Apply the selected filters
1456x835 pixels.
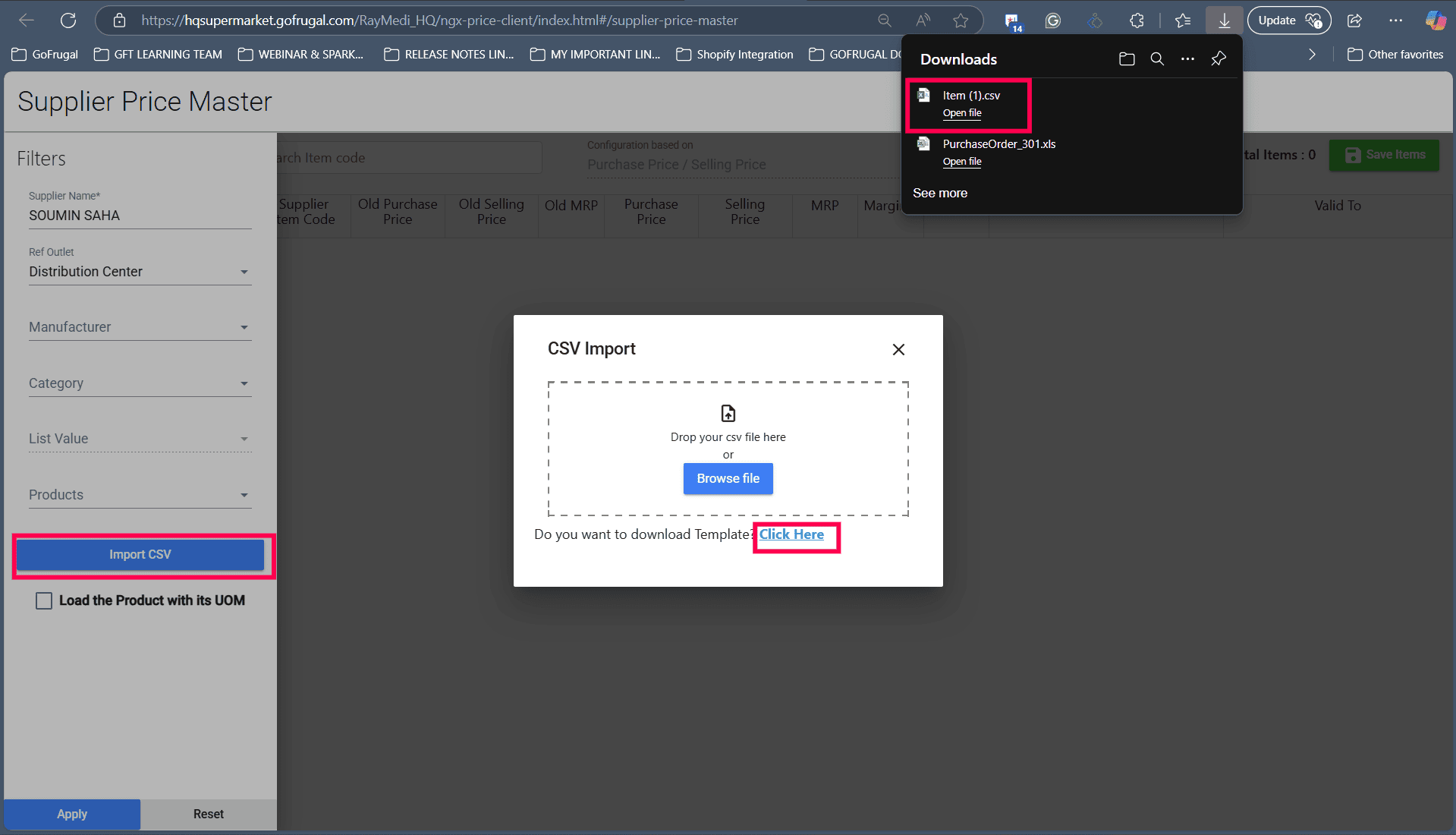click(72, 815)
